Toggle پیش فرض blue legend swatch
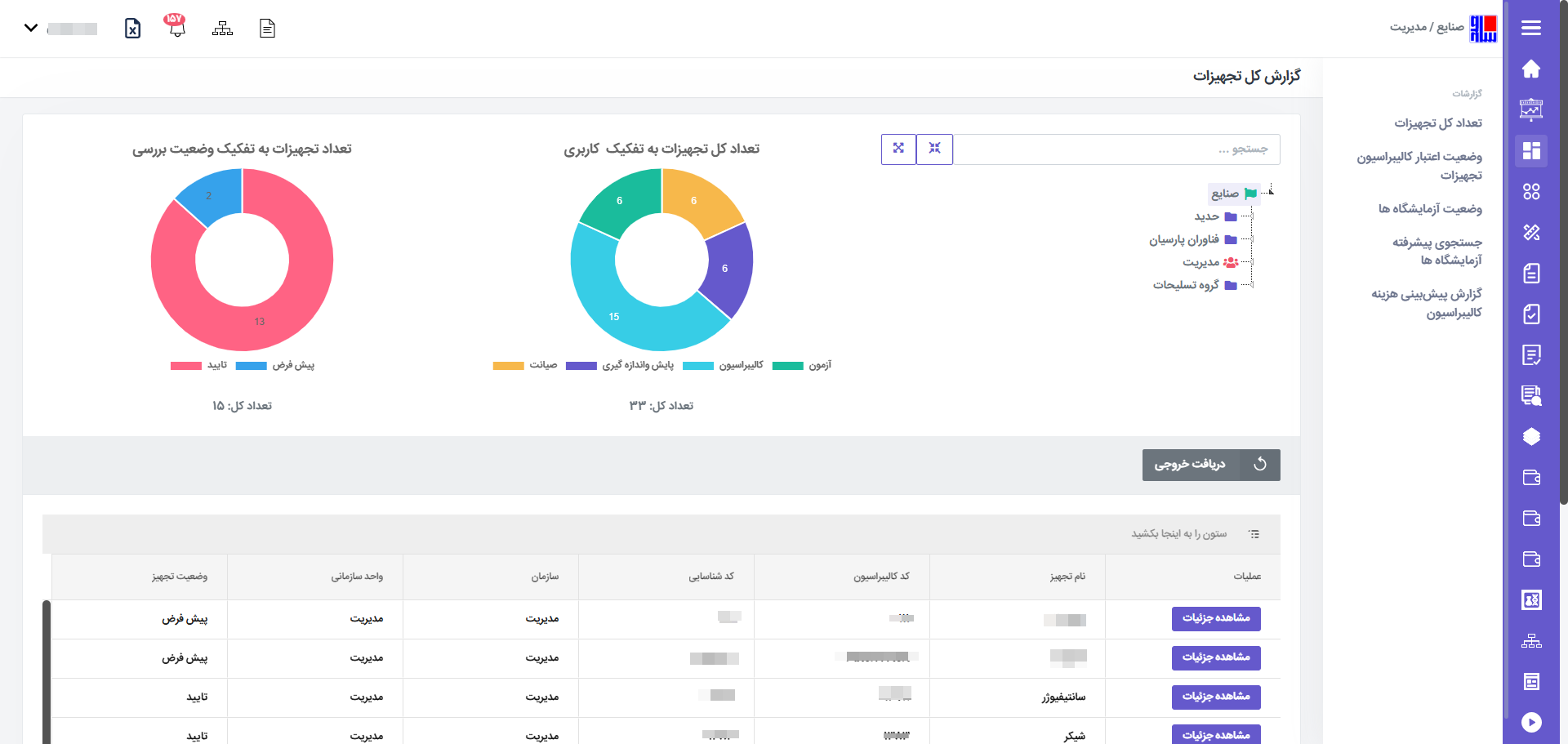Screen dimensions: 1568x744 (251, 366)
